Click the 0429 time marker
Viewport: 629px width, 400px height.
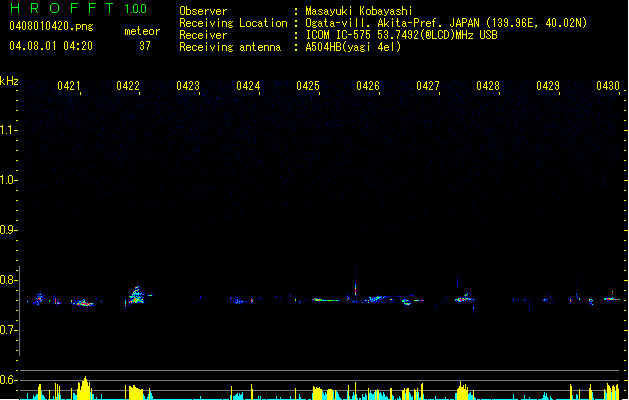(x=548, y=86)
